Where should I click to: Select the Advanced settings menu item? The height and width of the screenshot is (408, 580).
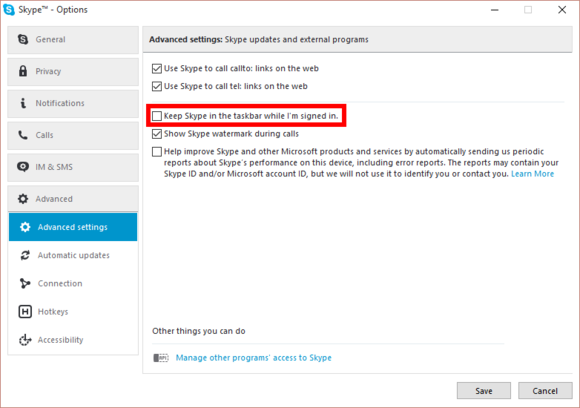coord(73,227)
